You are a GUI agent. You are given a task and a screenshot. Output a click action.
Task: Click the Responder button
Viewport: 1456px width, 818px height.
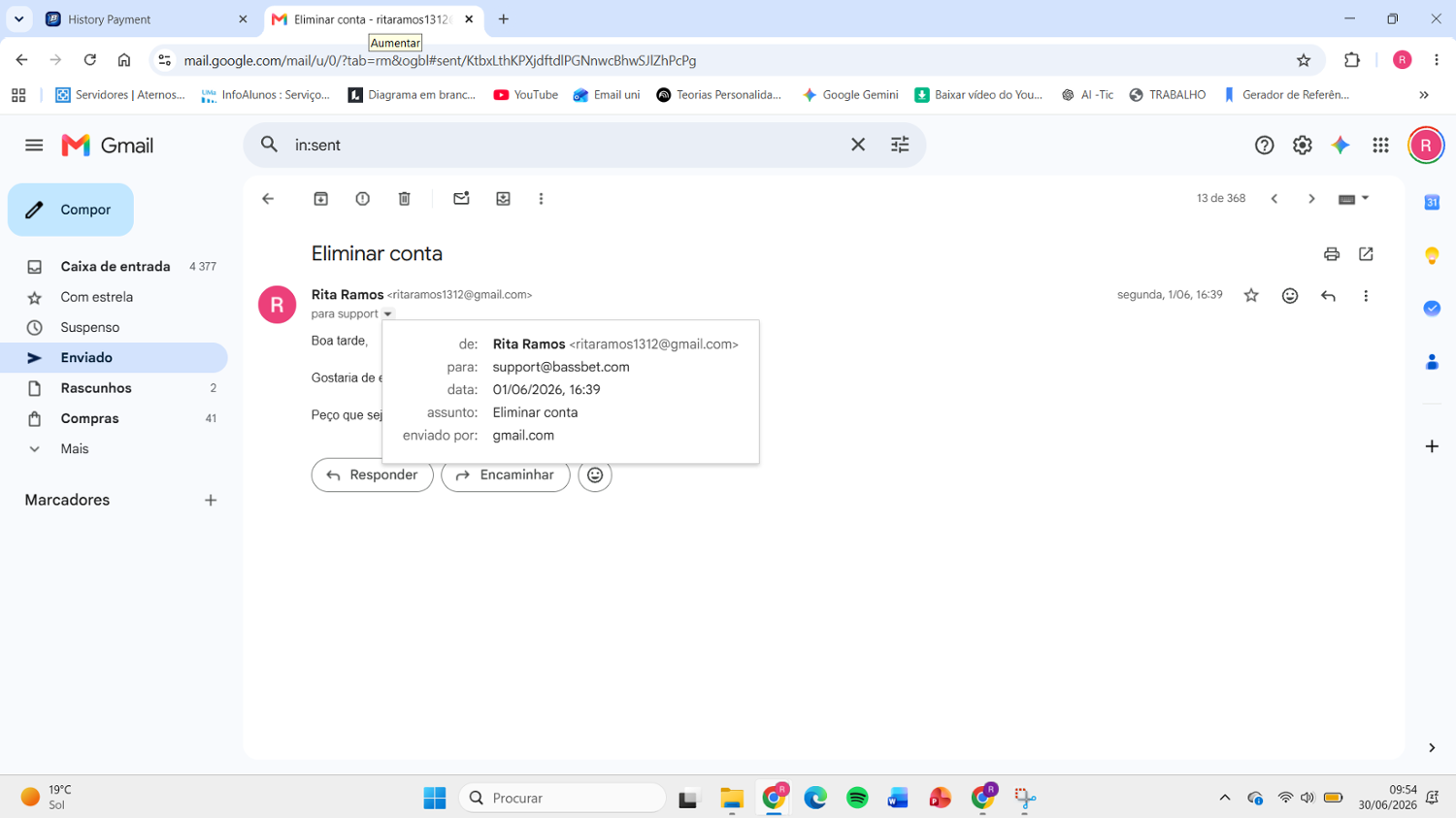coord(372,475)
